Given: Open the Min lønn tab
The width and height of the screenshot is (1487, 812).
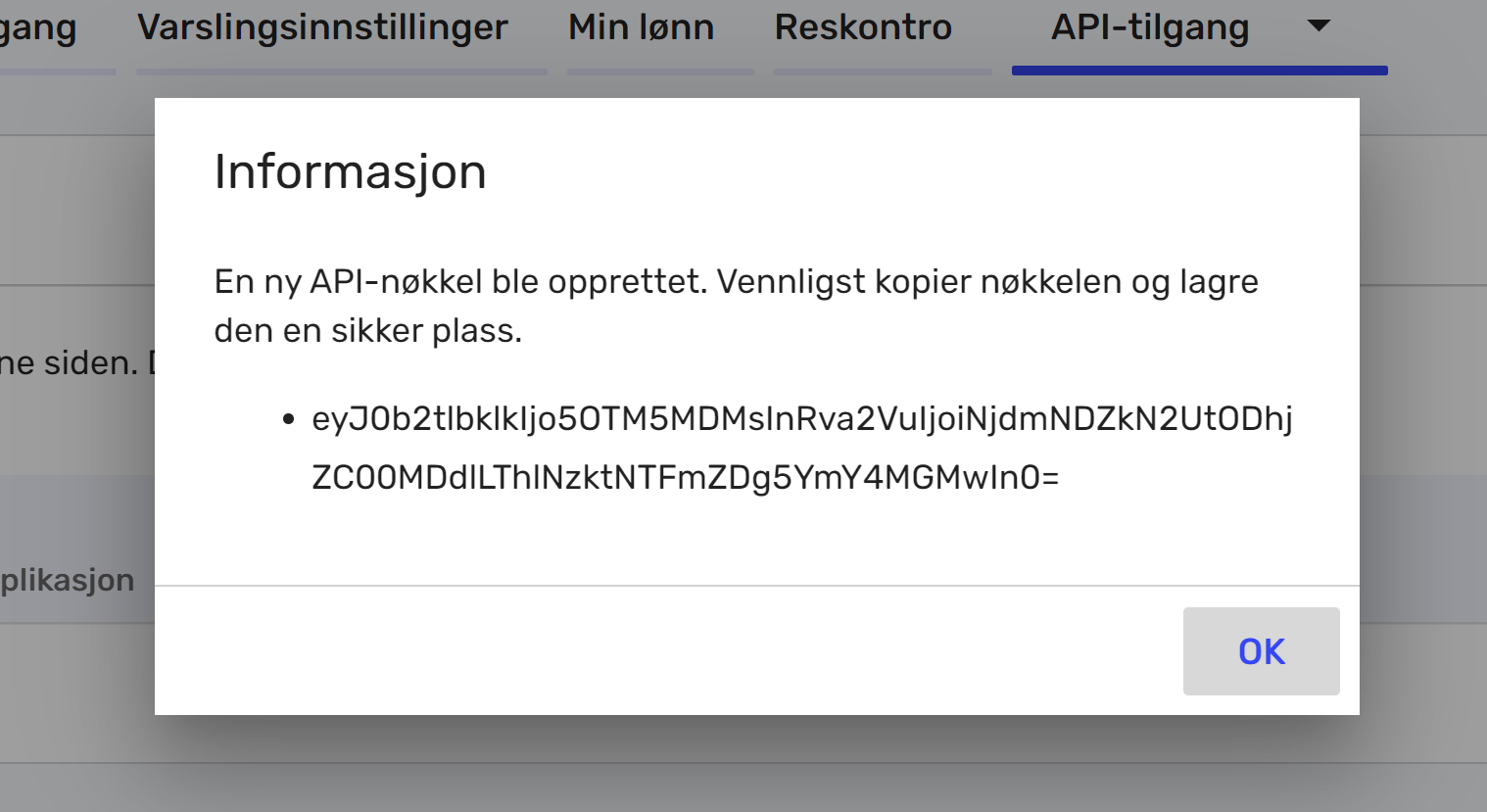Looking at the screenshot, I should 641,26.
